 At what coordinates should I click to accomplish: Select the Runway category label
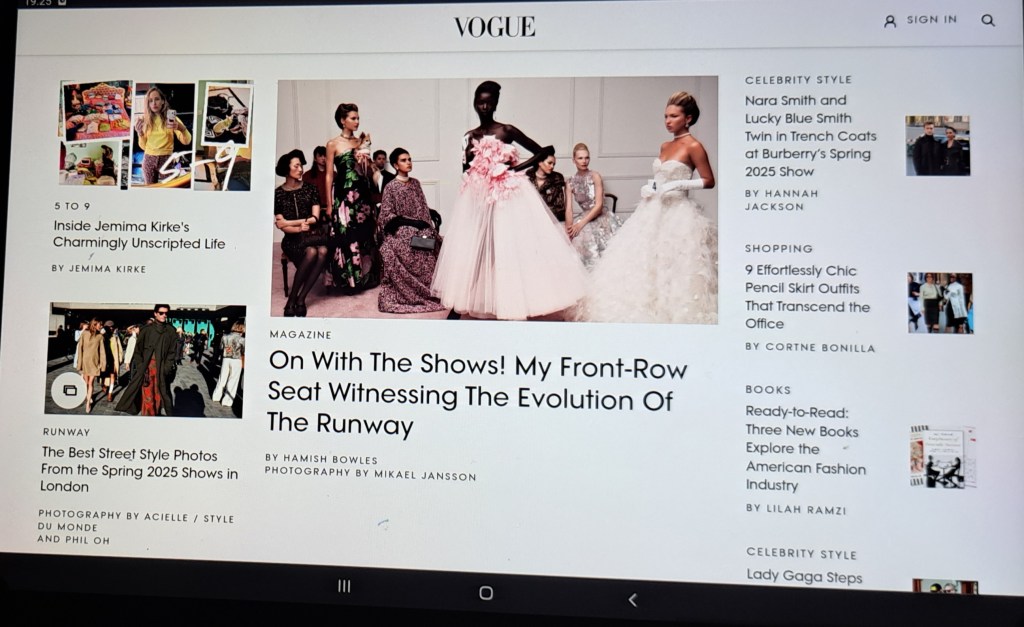click(66, 432)
